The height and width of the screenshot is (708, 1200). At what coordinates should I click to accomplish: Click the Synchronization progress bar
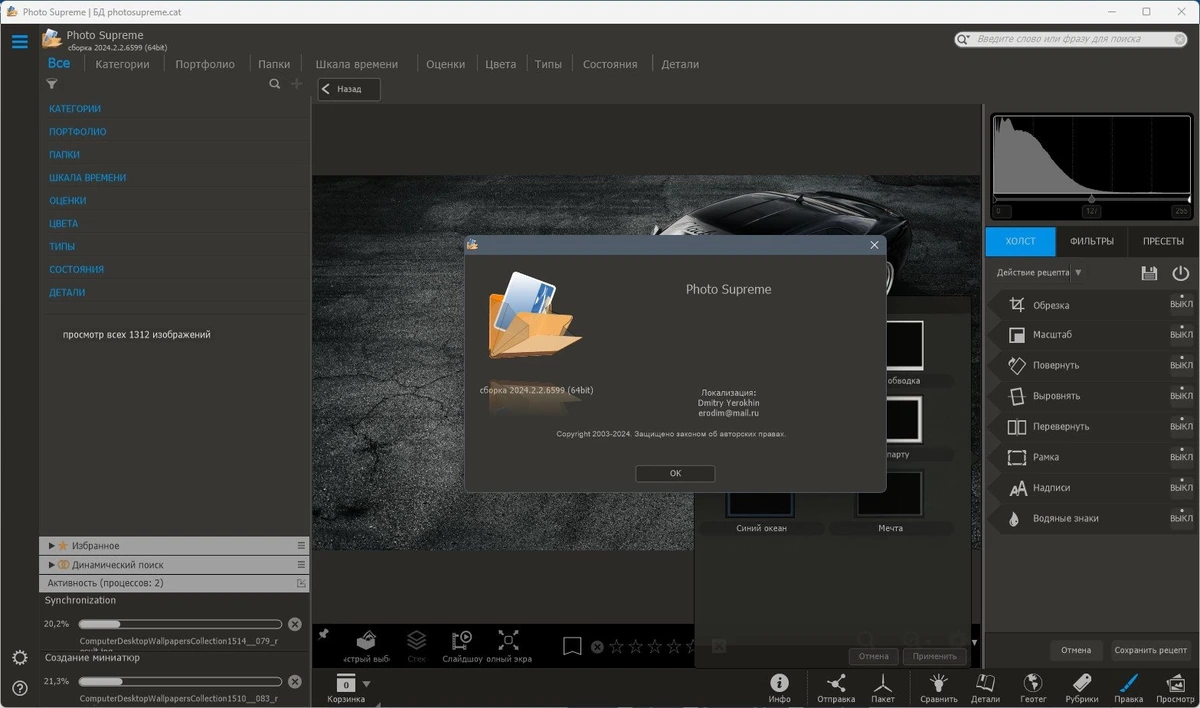point(180,624)
